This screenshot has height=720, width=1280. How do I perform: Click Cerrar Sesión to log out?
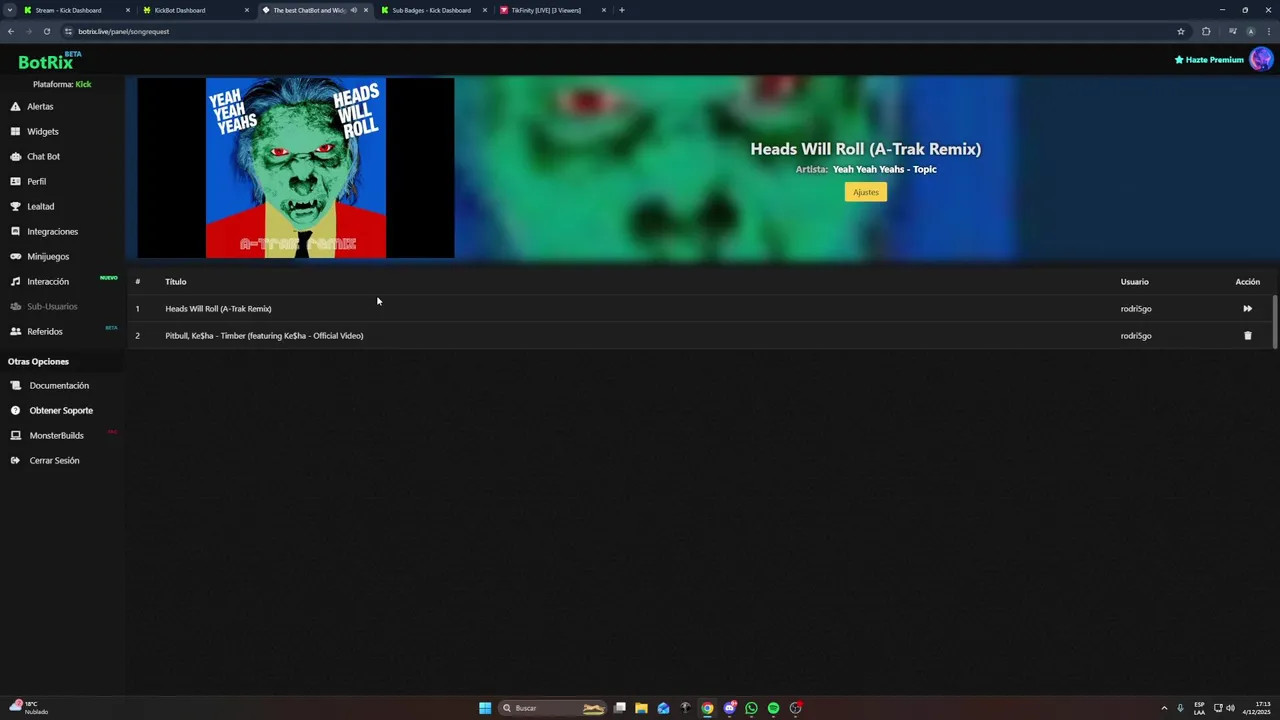(45, 460)
